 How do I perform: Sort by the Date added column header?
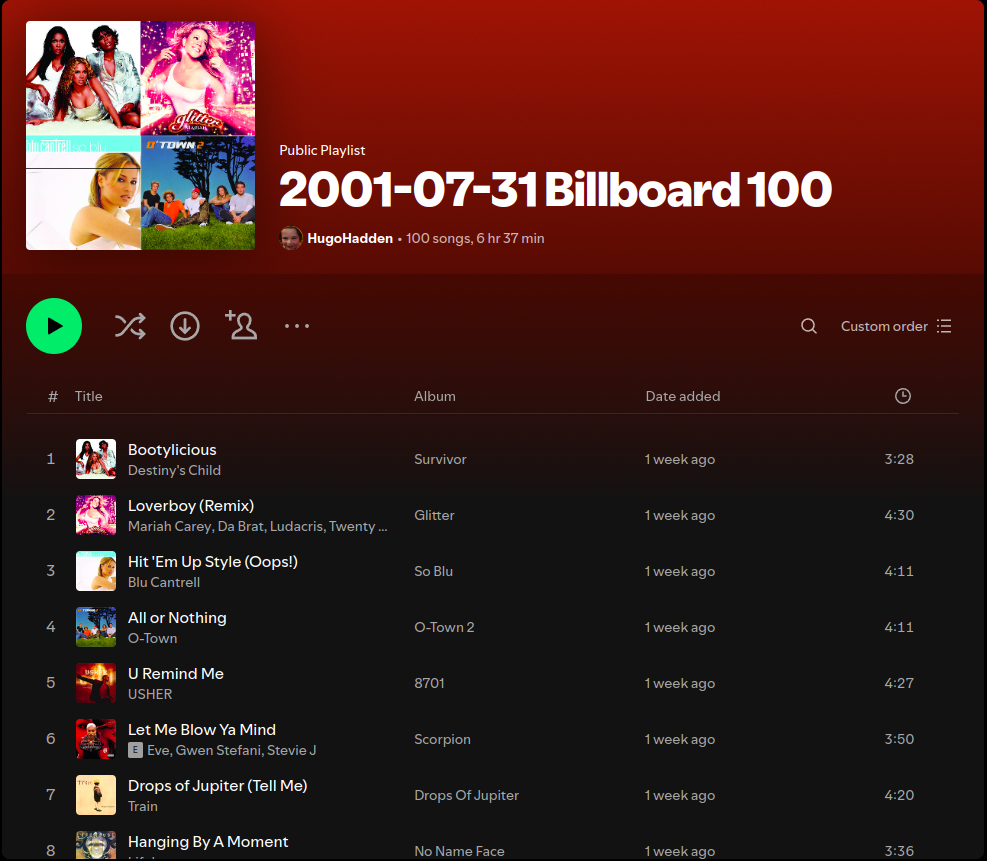point(683,396)
